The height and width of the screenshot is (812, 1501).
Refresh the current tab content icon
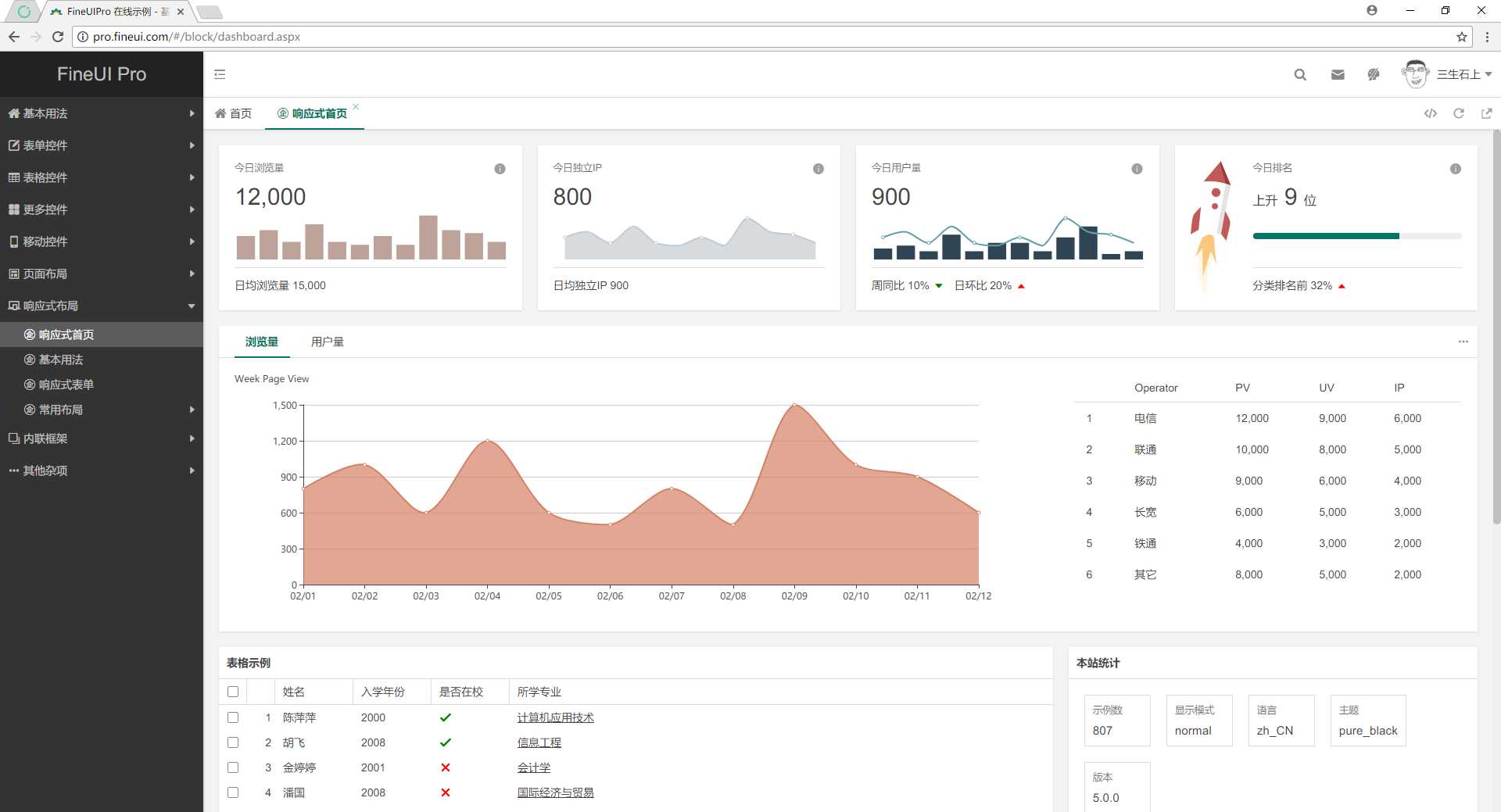click(1459, 113)
